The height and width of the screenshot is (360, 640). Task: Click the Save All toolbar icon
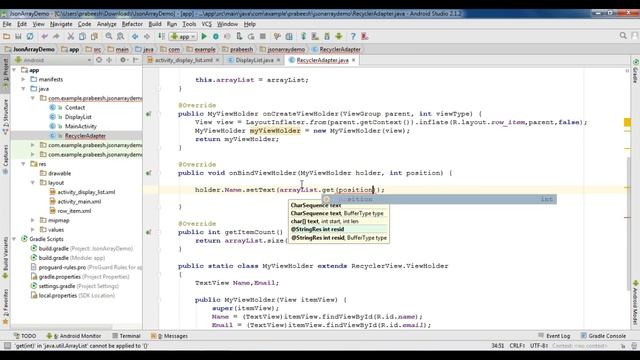click(x=18, y=36)
